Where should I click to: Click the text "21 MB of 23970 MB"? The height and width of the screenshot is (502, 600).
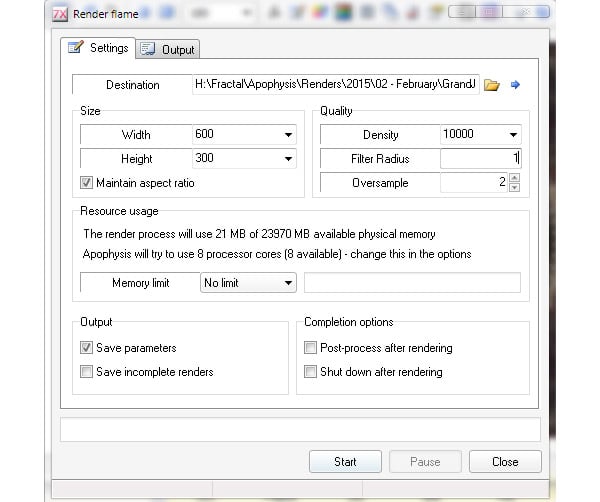(262, 234)
